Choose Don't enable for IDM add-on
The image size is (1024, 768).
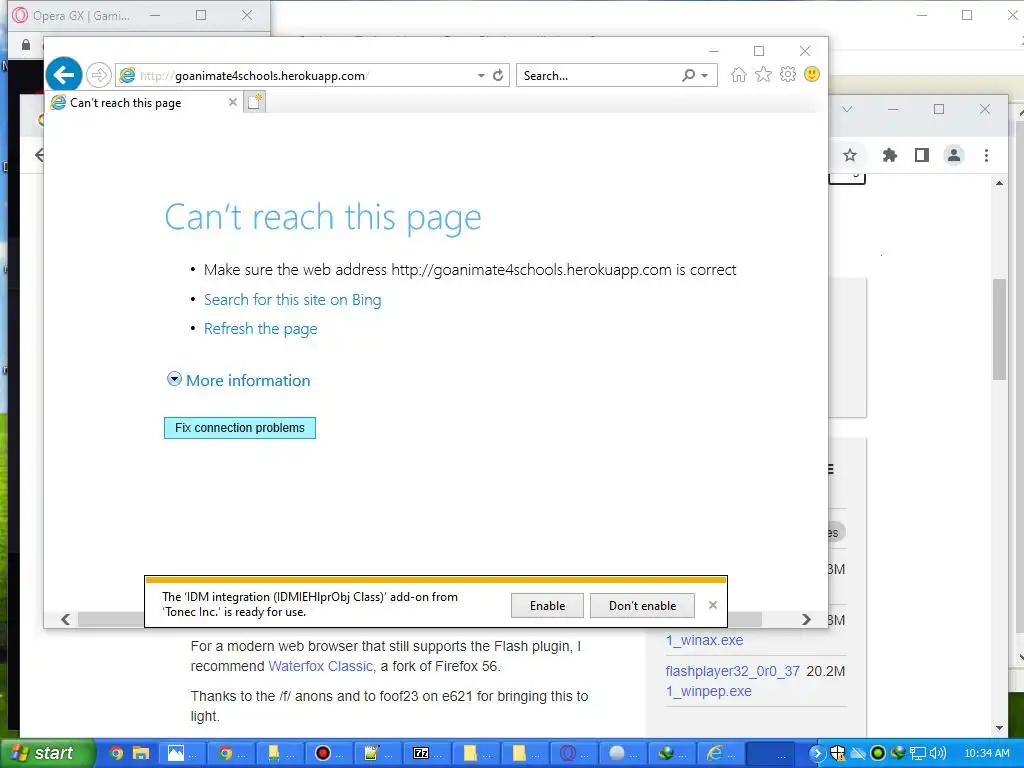642,605
